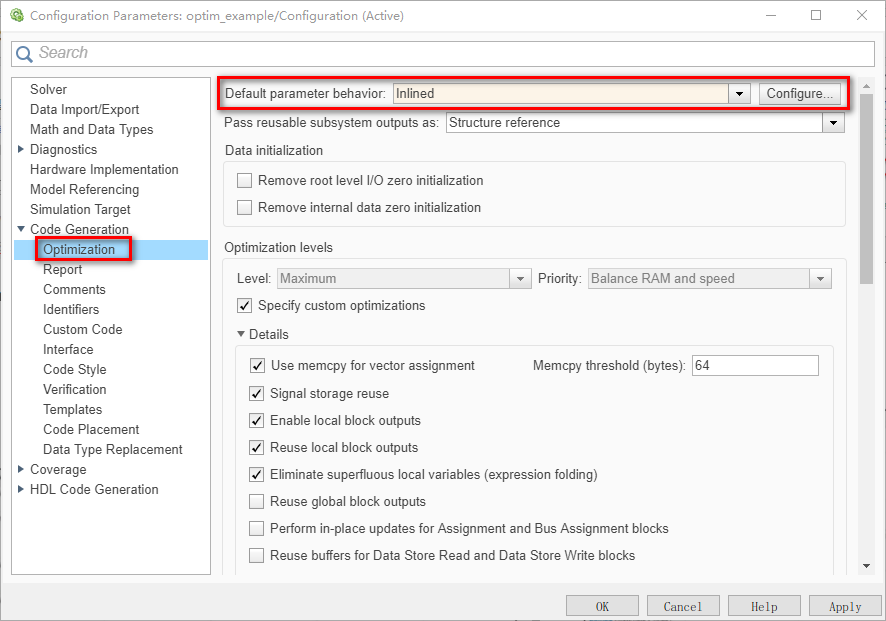Open the Verification pane
Image resolution: width=886 pixels, height=621 pixels.
click(75, 389)
